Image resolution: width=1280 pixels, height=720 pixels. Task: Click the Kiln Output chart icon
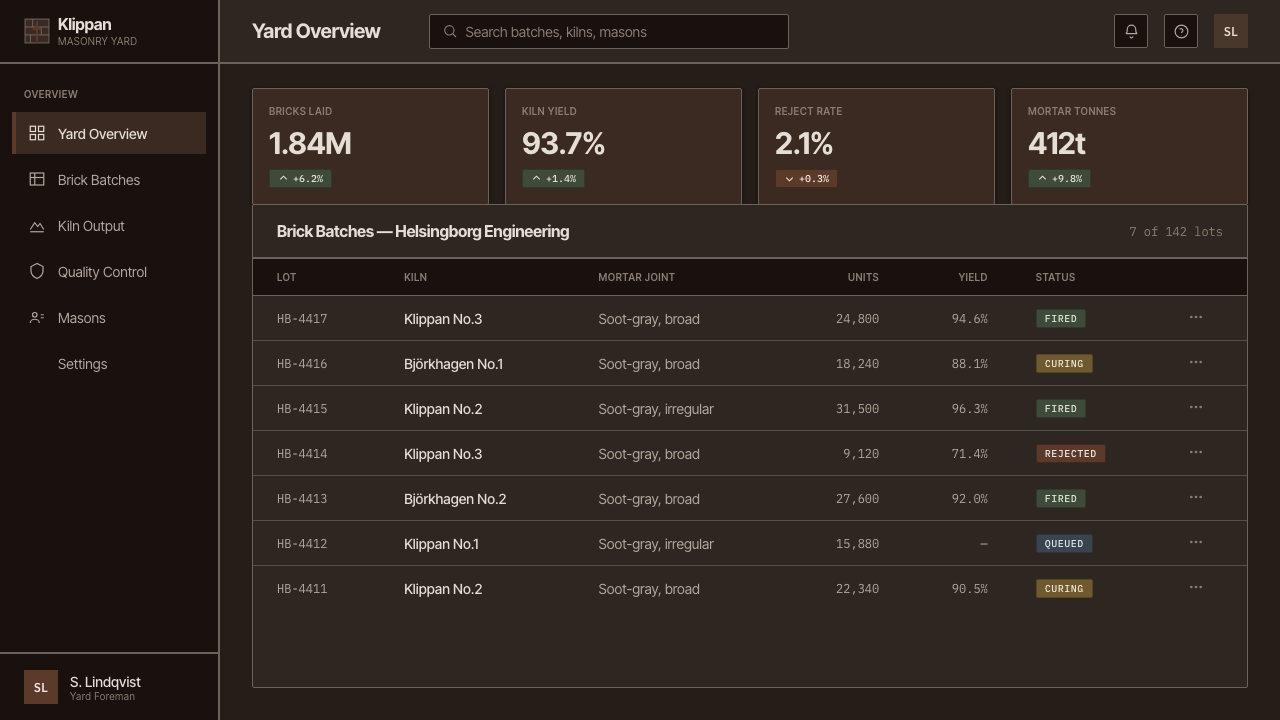(x=37, y=226)
